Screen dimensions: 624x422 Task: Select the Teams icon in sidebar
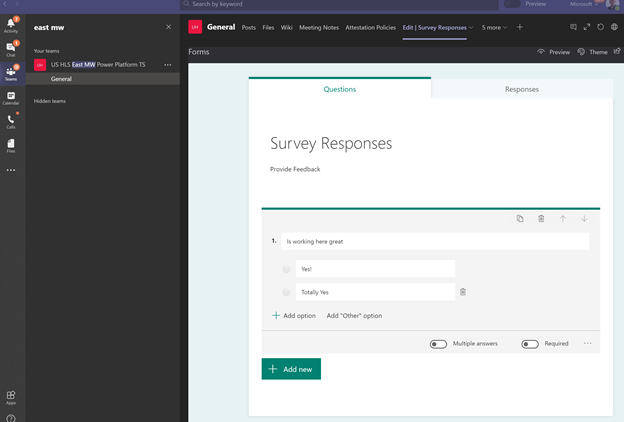click(x=11, y=73)
